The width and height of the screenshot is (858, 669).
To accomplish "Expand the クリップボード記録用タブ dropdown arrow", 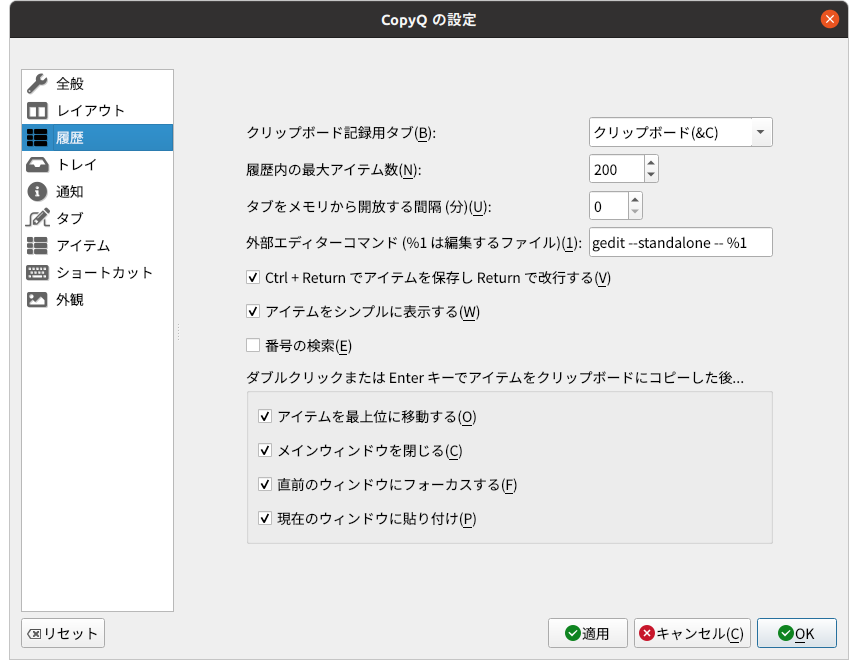I will point(761,132).
